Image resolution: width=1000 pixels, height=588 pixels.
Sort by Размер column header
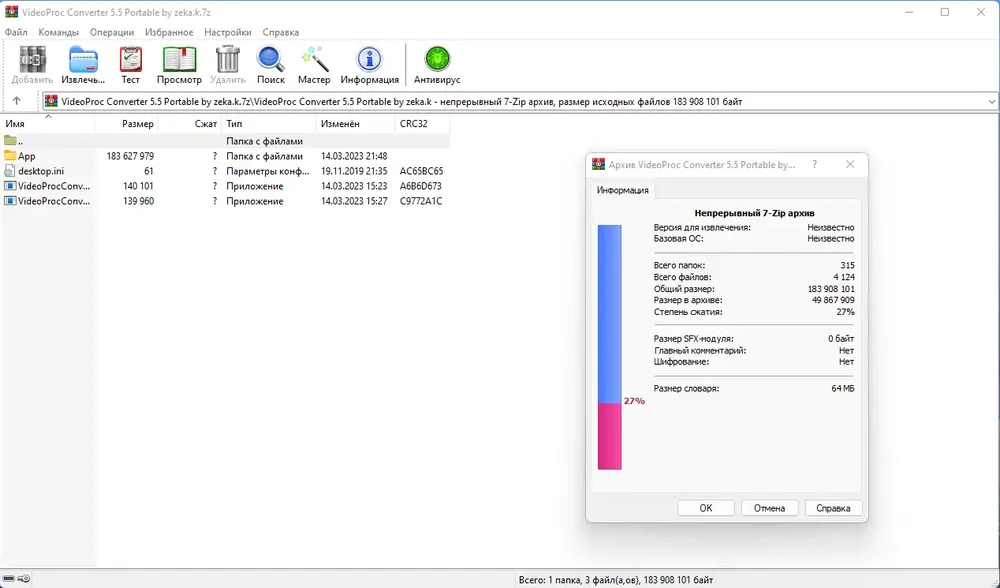[x=126, y=124]
